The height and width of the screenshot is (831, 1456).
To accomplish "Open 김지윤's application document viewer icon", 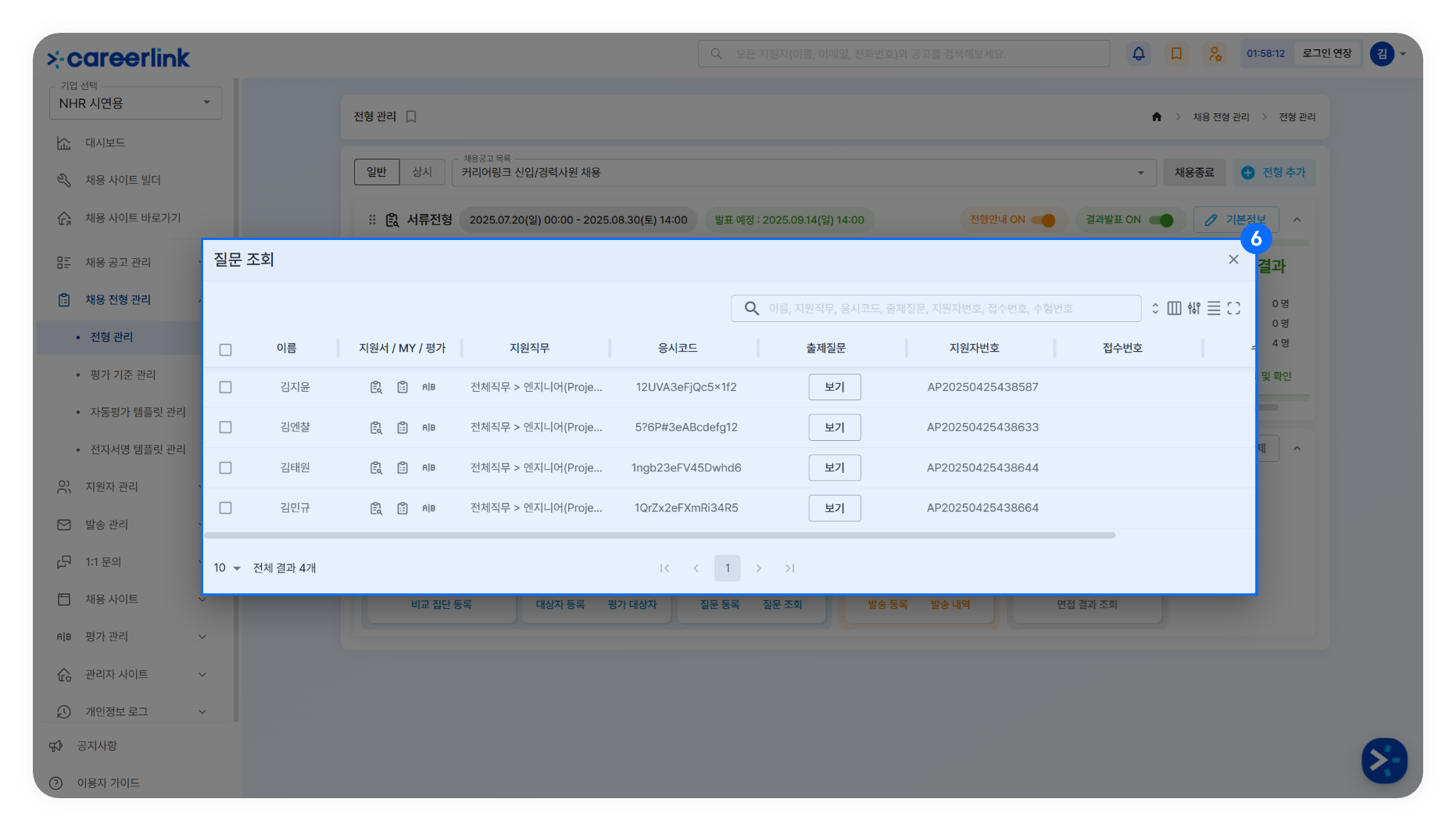I will pos(376,387).
